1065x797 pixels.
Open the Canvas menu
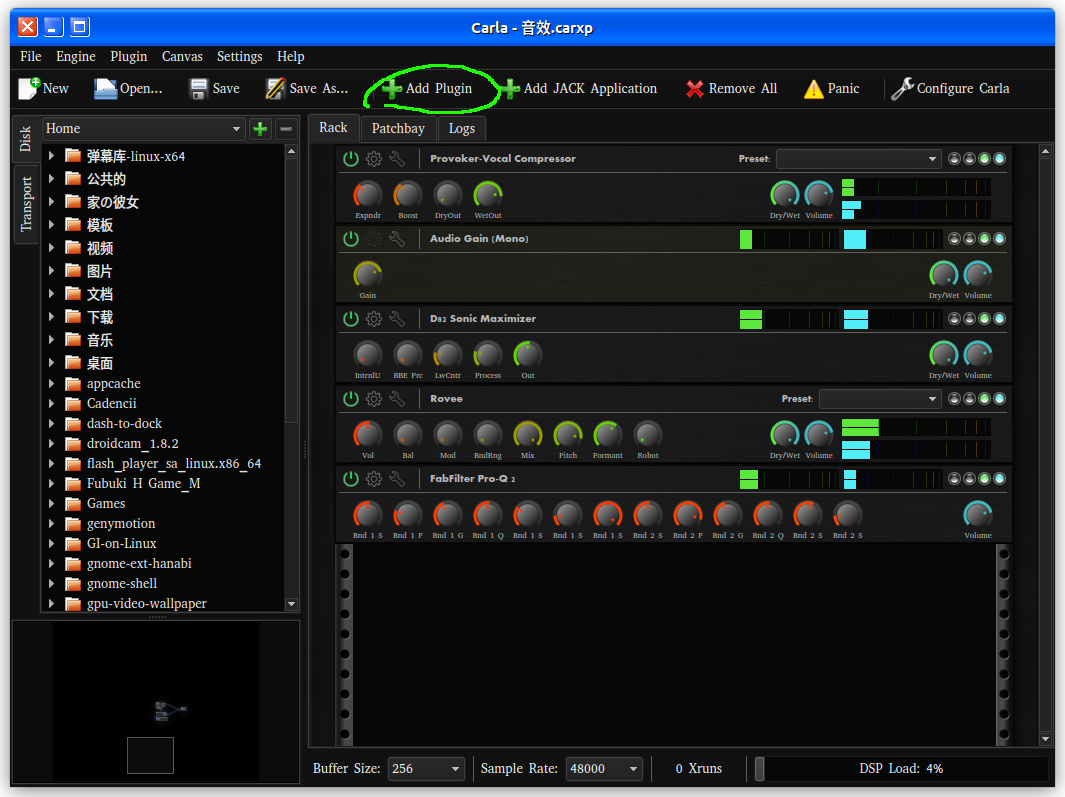(x=182, y=56)
